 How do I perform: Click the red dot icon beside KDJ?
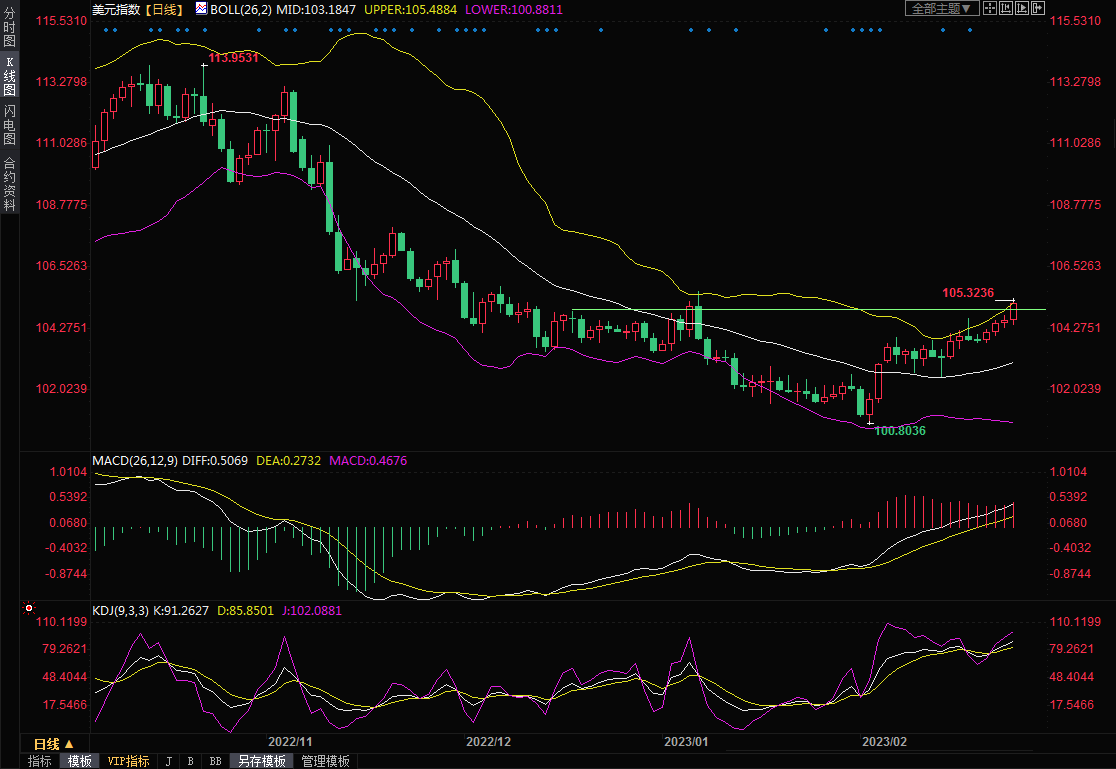28,608
